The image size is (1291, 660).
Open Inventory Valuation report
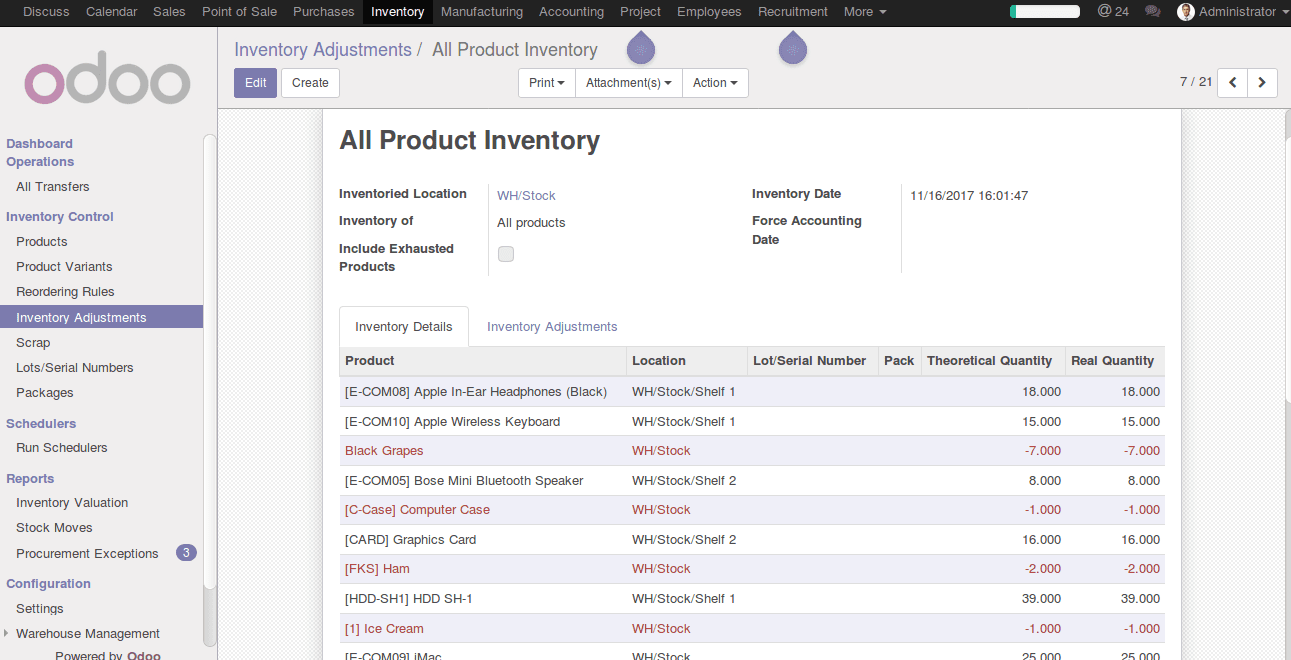tap(72, 503)
